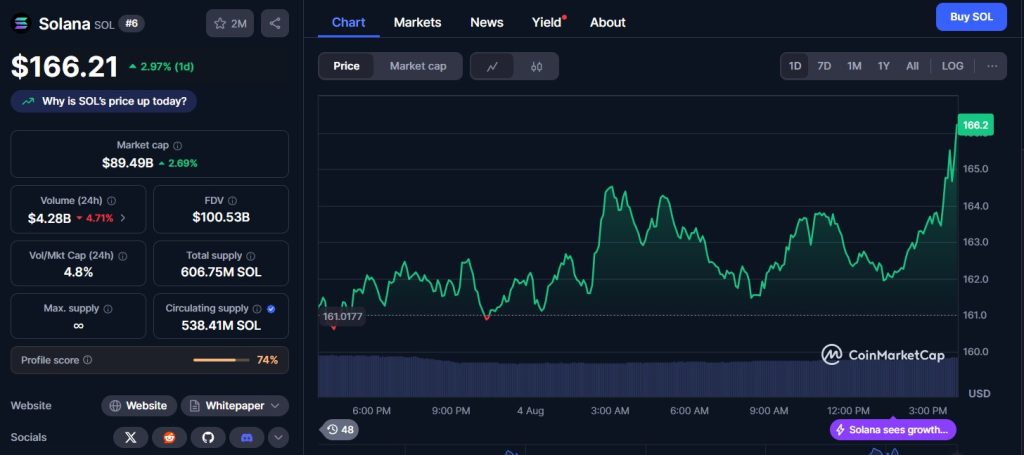Open the X (Twitter) social link

[131, 437]
